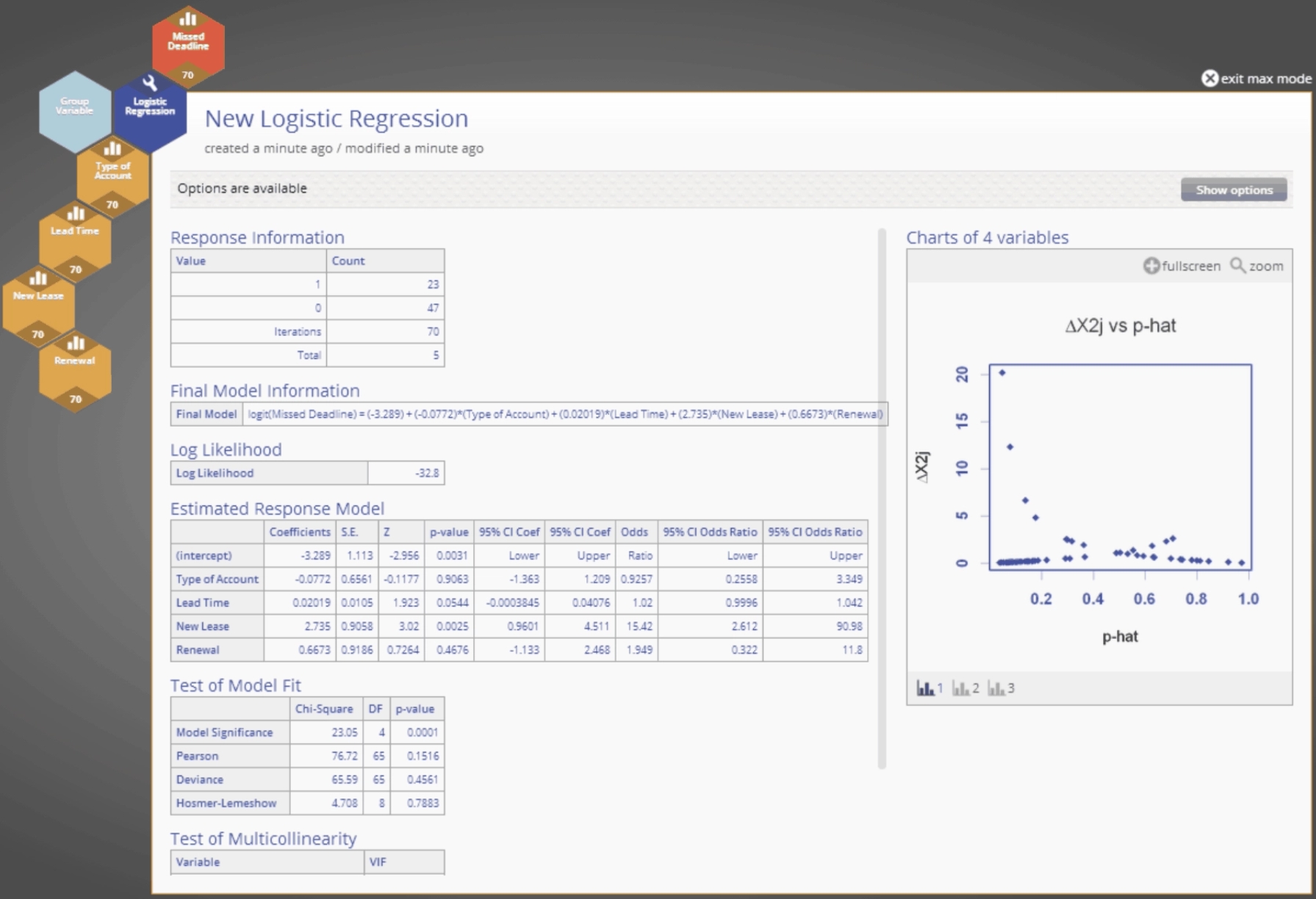Open the chart in fullscreen
Screen dimensions: 1316x899
1182,266
